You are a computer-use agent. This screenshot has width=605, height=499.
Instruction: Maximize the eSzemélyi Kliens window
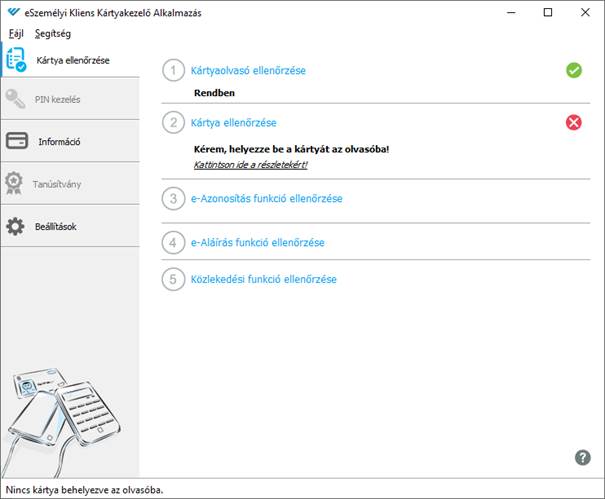tap(548, 12)
